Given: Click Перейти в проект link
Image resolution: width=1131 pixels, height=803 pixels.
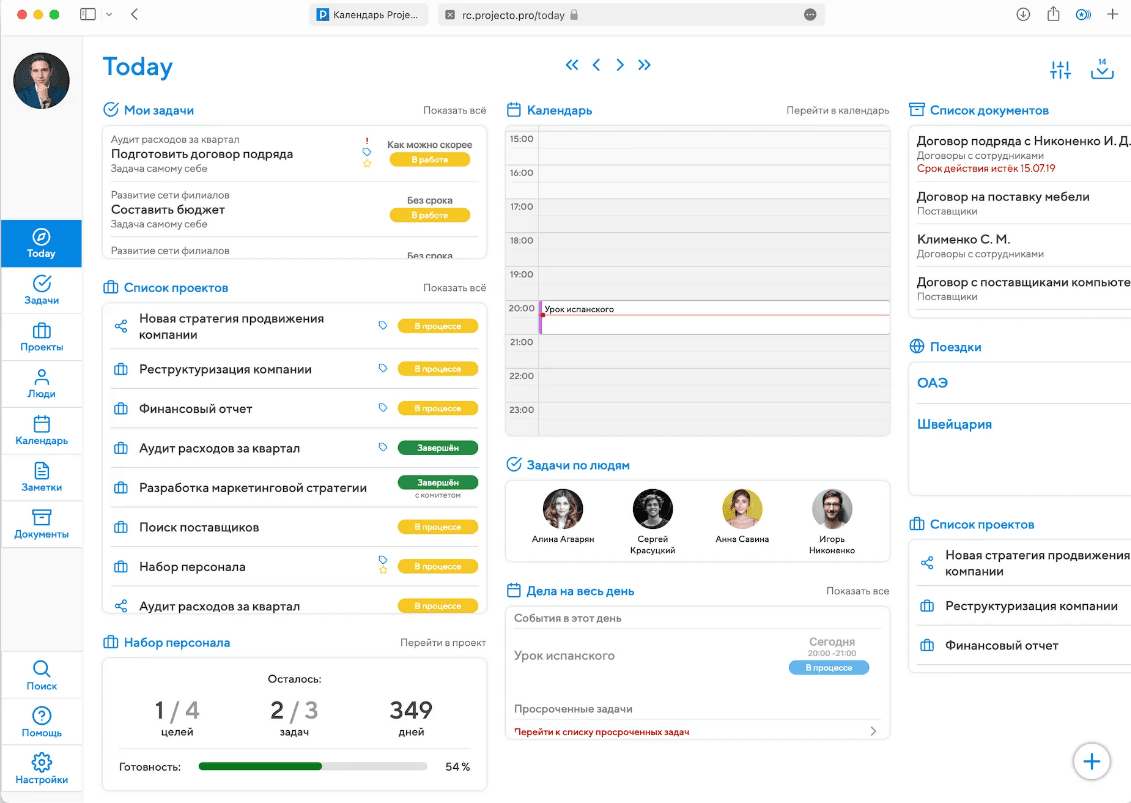Looking at the screenshot, I should (443, 643).
